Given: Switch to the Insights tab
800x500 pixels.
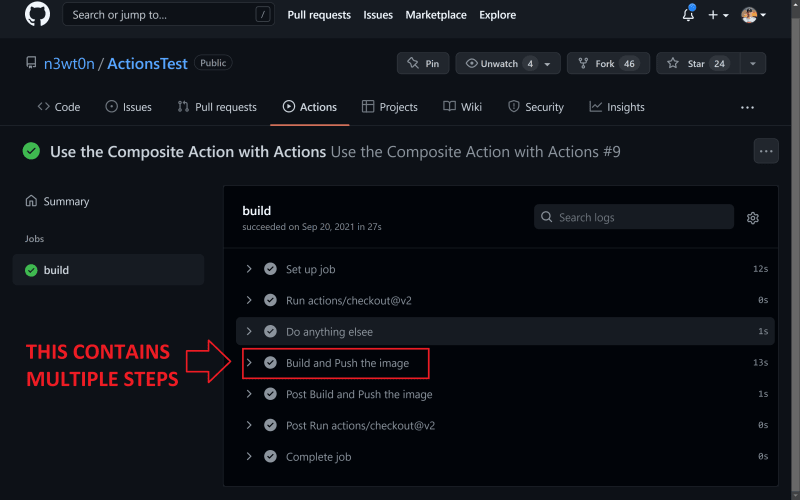Looking at the screenshot, I should pyautogui.click(x=617, y=107).
